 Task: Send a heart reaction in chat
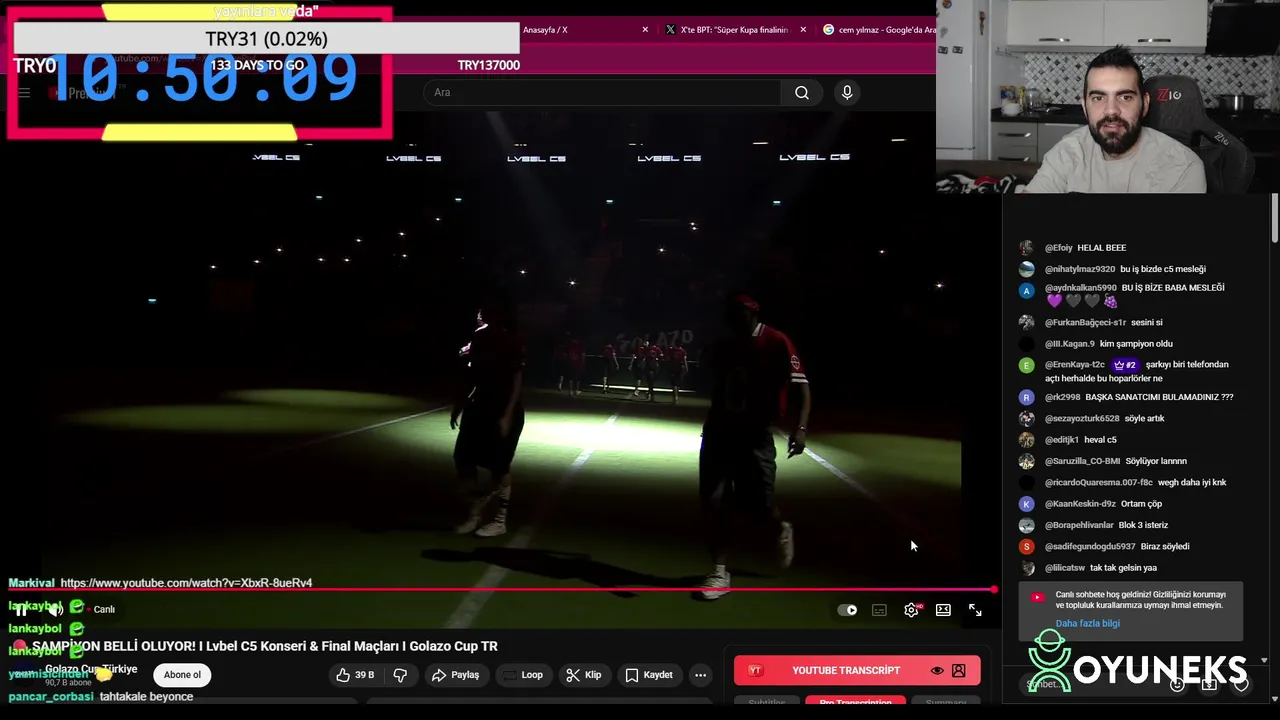coord(1241,685)
